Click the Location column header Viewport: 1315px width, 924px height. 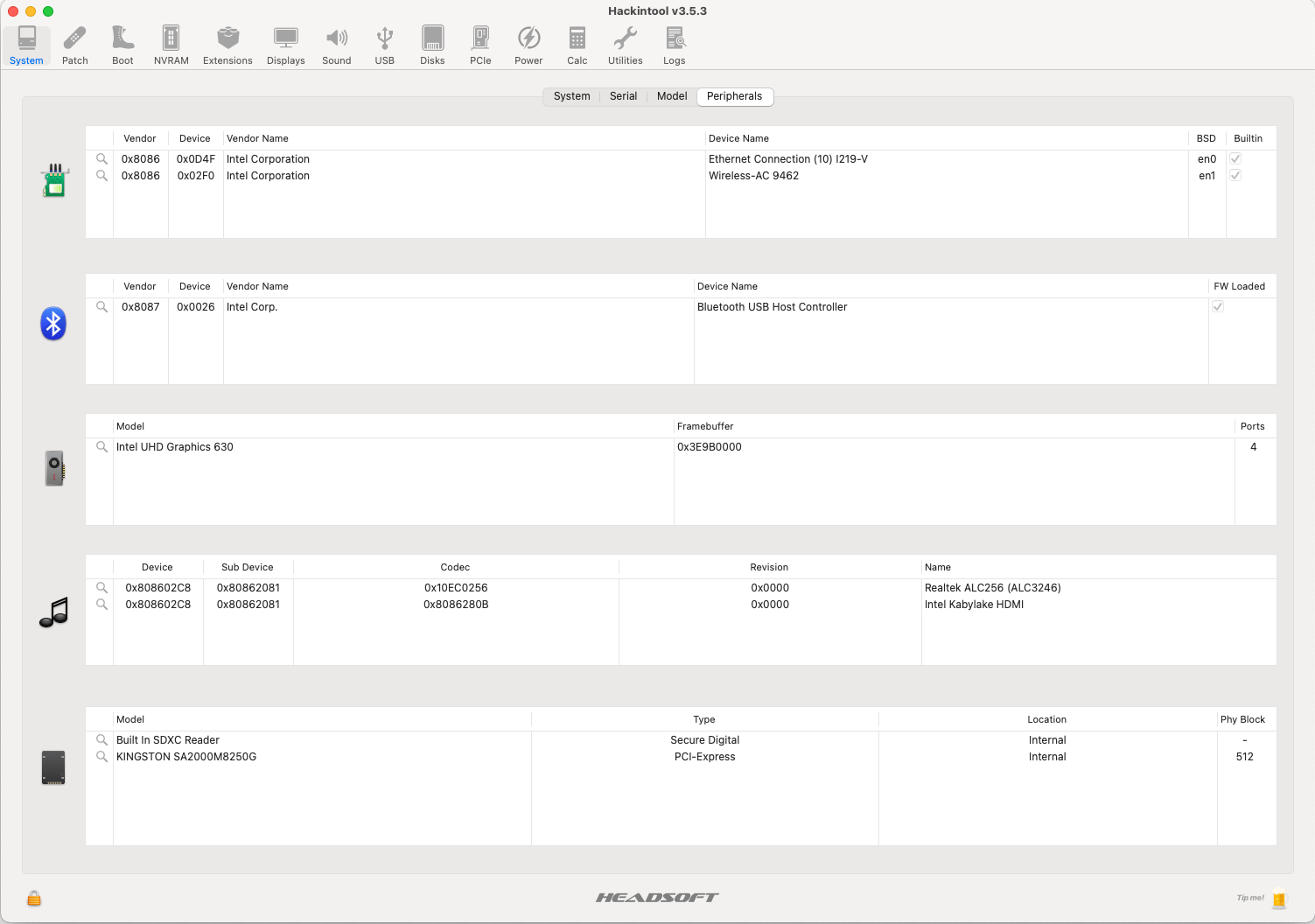coord(1046,719)
